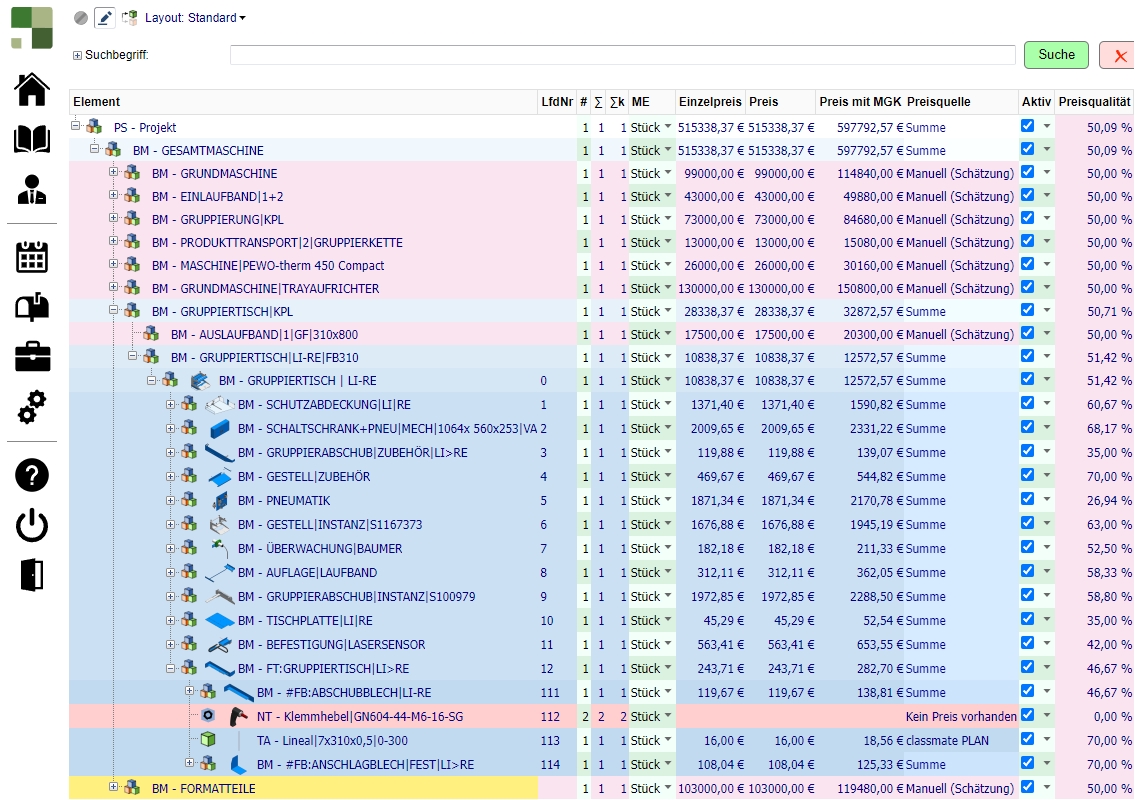Open the briefcase icon in sidebar
The height and width of the screenshot is (800, 1135).
coord(32,356)
